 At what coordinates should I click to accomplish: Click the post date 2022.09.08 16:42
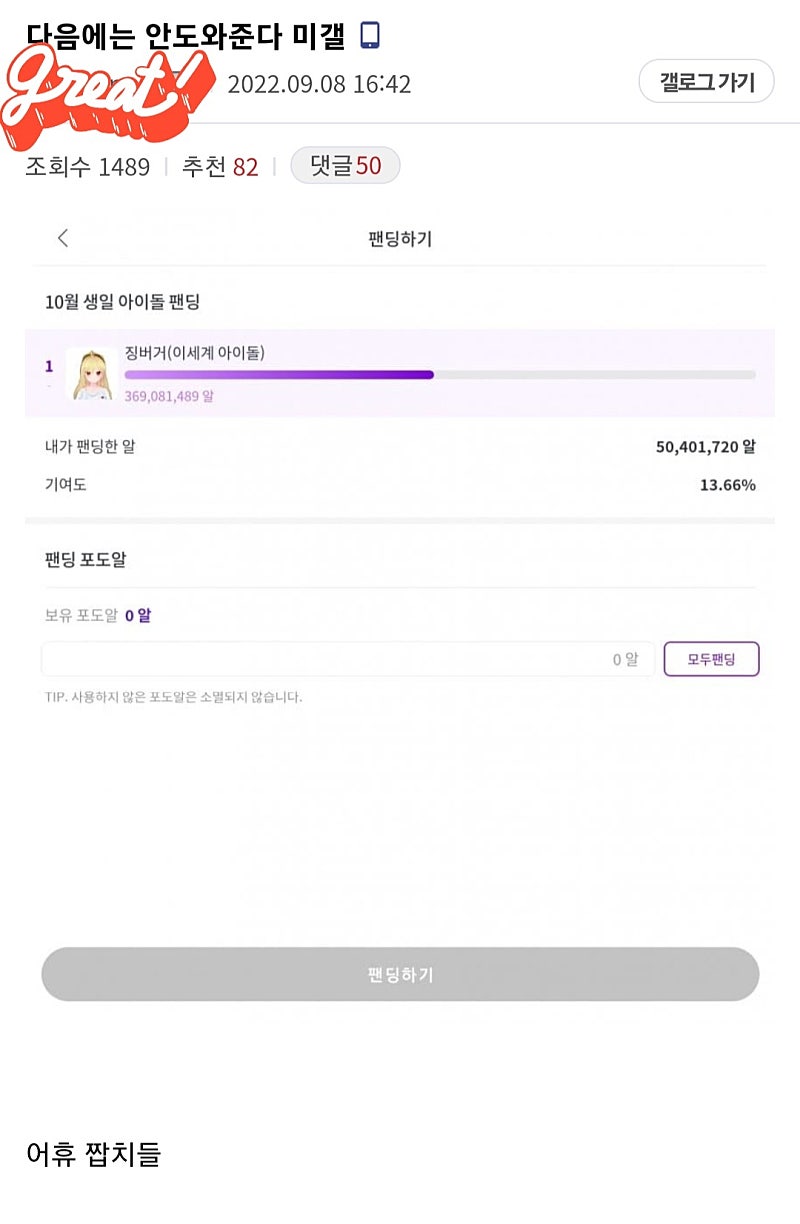click(x=319, y=84)
